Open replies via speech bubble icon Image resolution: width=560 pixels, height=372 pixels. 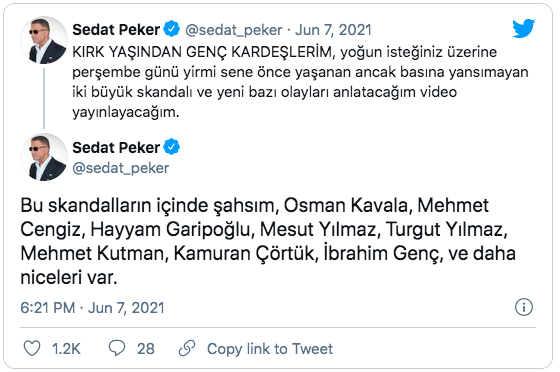click(x=117, y=348)
